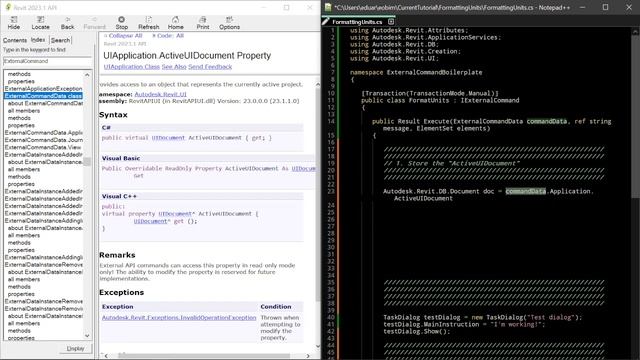Click the help content vertical scrollbar up arrow
This screenshot has width=640, height=360.
tap(318, 84)
